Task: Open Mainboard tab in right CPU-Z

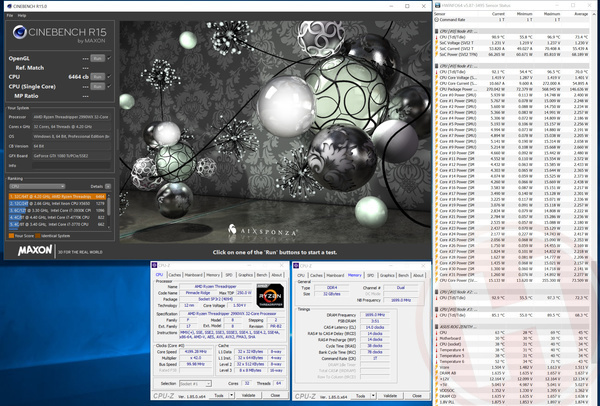Action: tap(335, 275)
